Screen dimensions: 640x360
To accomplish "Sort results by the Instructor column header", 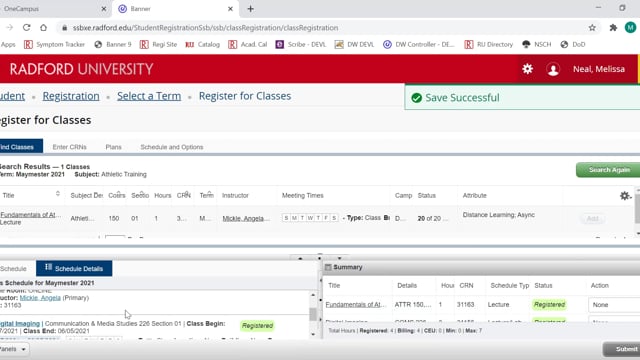I will (235, 196).
